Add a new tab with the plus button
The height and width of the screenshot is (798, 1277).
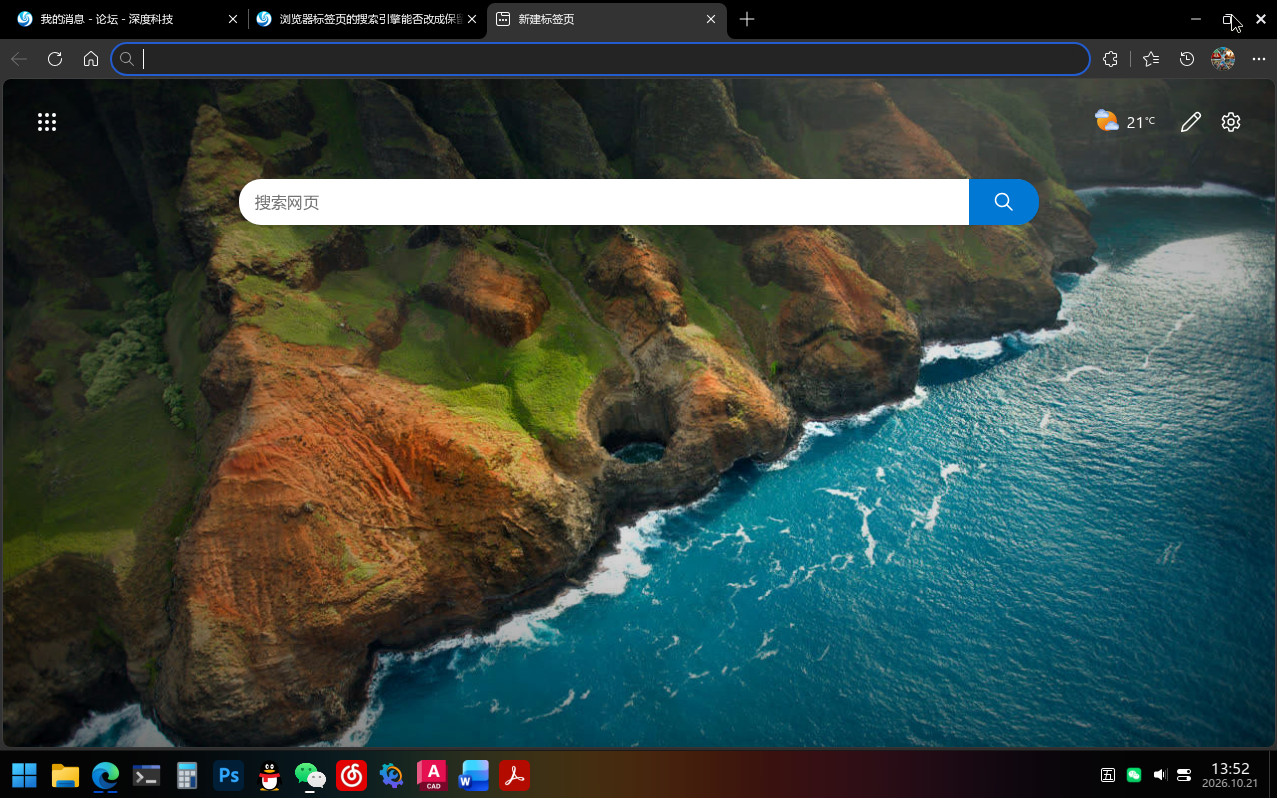click(x=747, y=19)
